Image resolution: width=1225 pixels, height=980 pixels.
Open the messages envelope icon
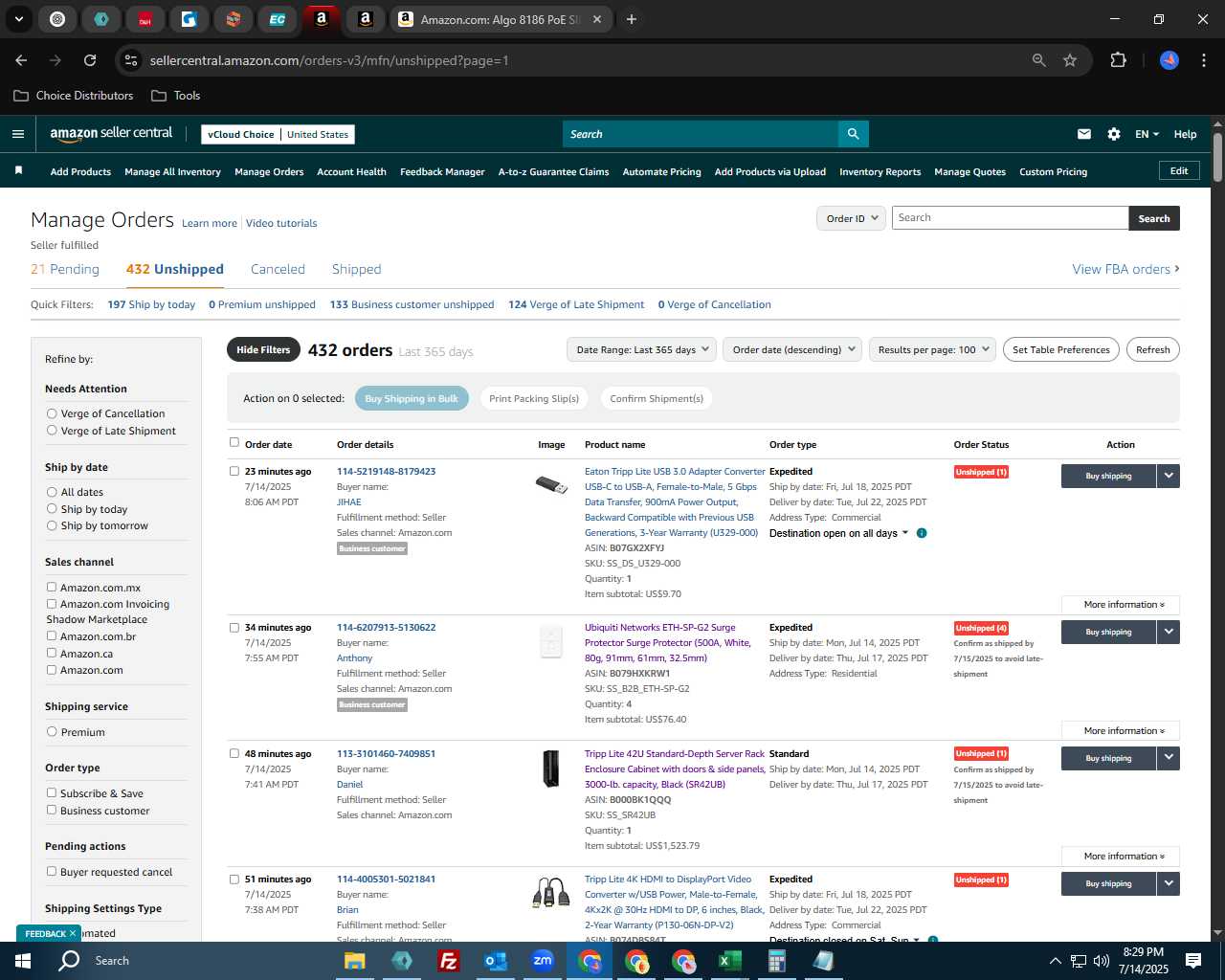coord(1083,134)
